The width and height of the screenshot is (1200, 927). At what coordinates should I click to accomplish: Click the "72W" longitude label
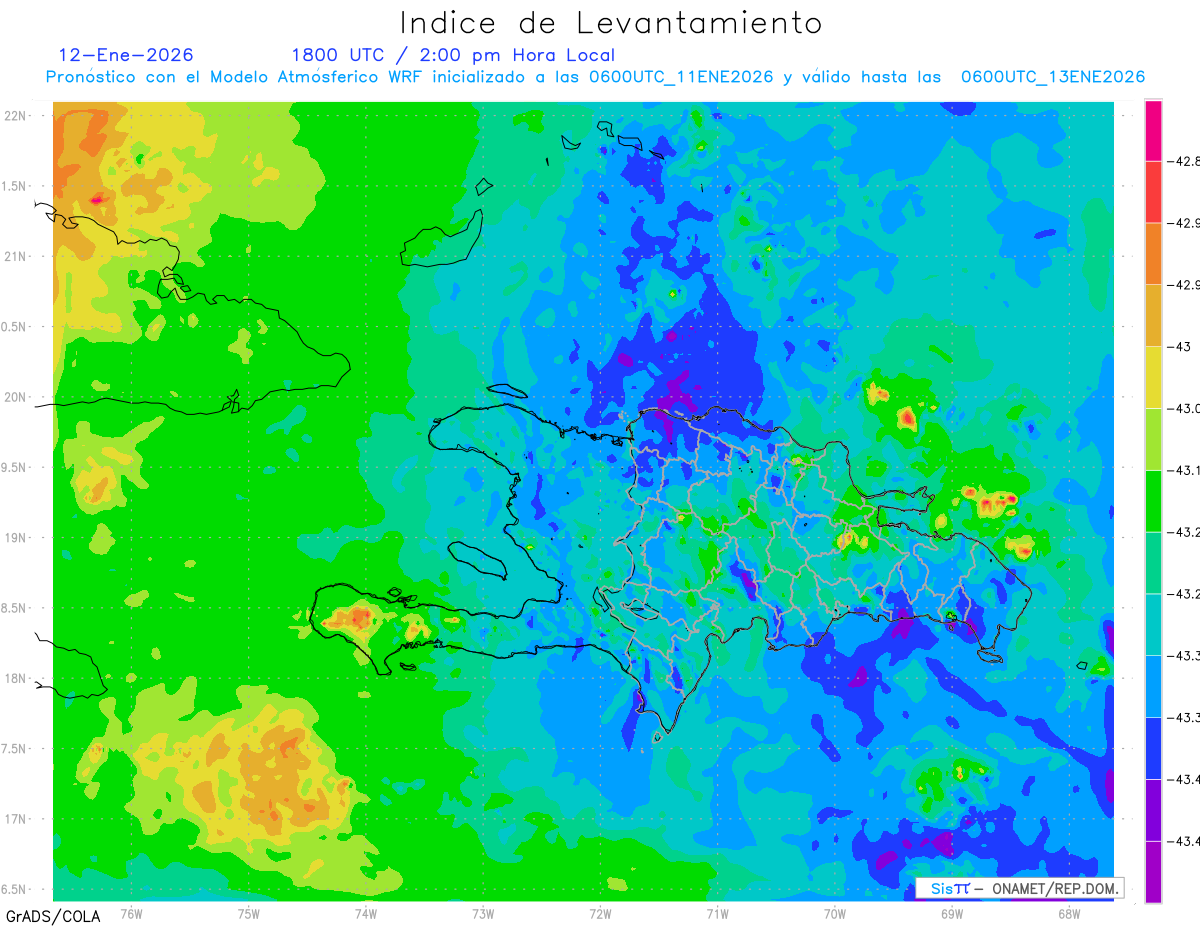pyautogui.click(x=600, y=913)
